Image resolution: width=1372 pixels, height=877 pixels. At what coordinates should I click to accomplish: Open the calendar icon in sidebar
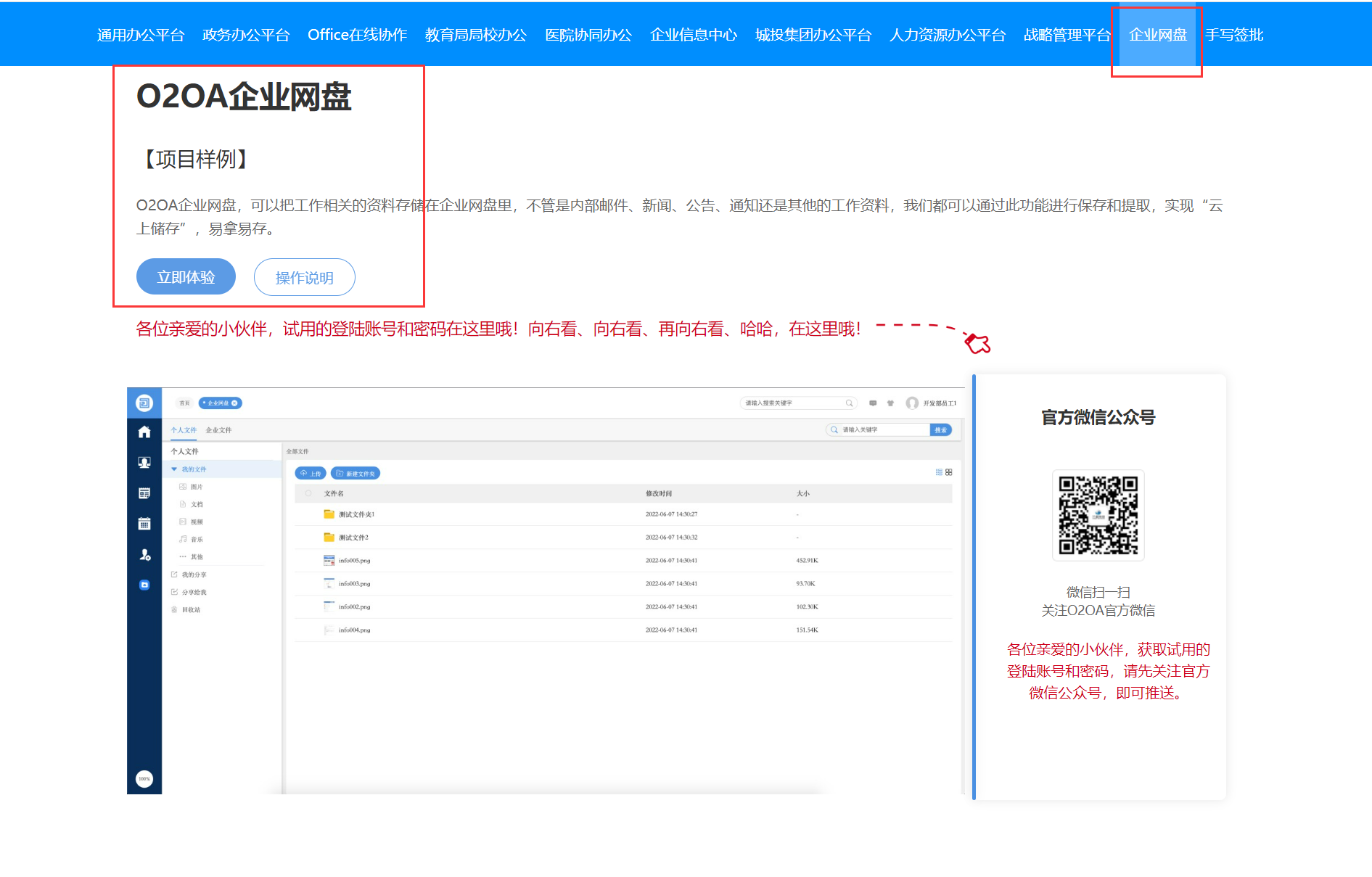coord(144,524)
